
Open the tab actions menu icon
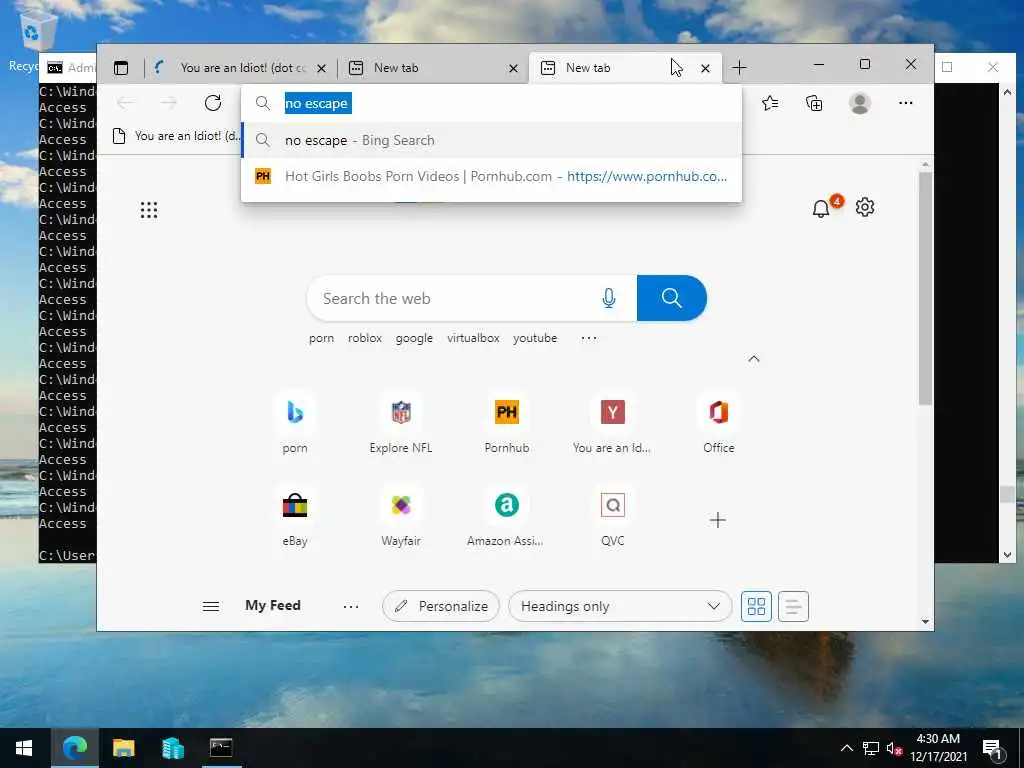[x=121, y=67]
